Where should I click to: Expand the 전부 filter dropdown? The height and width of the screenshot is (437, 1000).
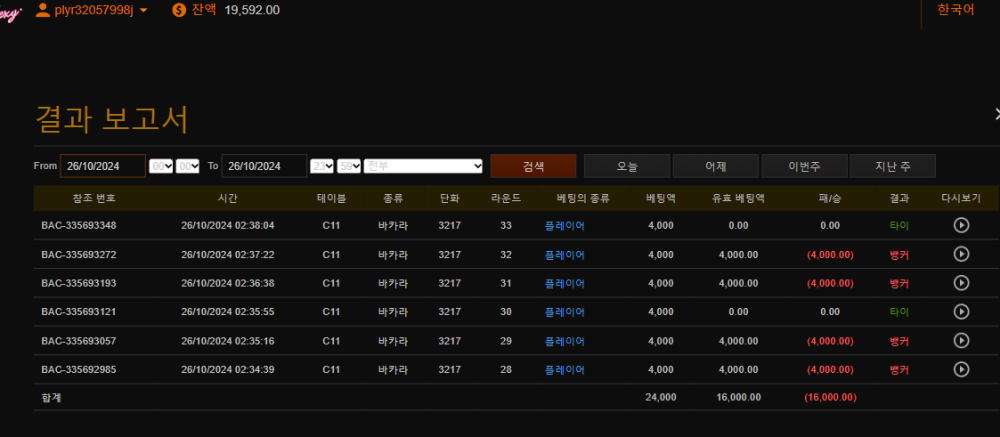pyautogui.click(x=423, y=166)
